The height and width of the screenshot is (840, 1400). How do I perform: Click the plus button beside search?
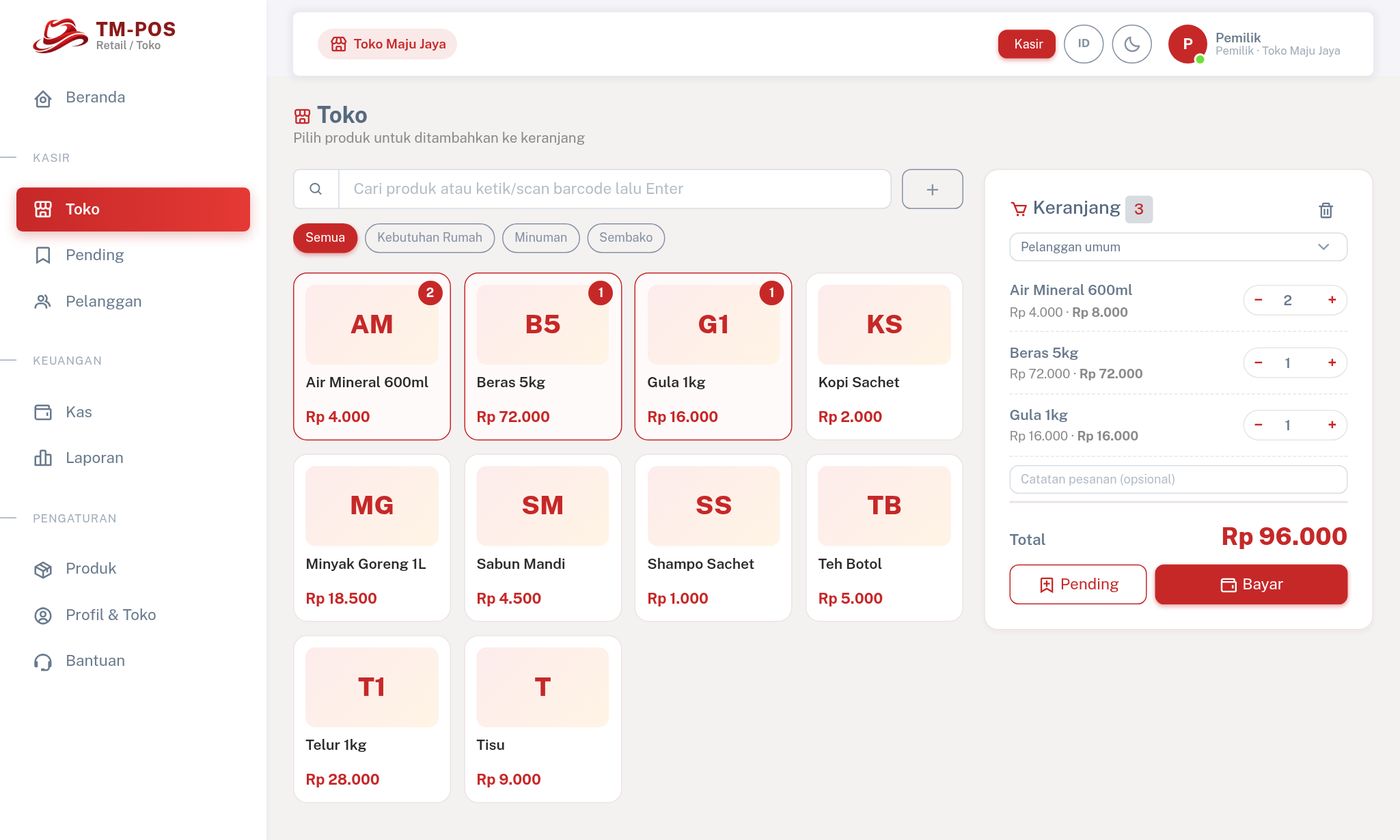click(932, 189)
